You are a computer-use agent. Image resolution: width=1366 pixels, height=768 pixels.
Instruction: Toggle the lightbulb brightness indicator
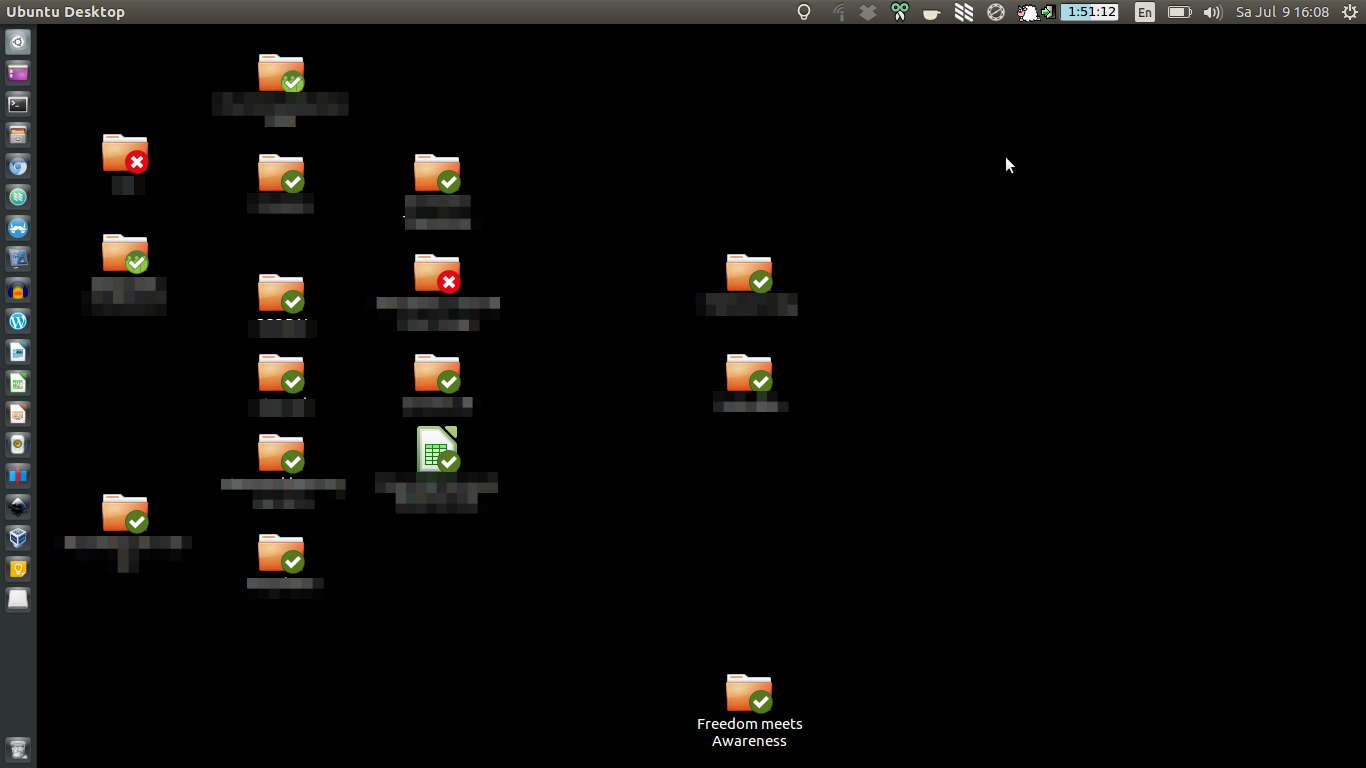[803, 12]
